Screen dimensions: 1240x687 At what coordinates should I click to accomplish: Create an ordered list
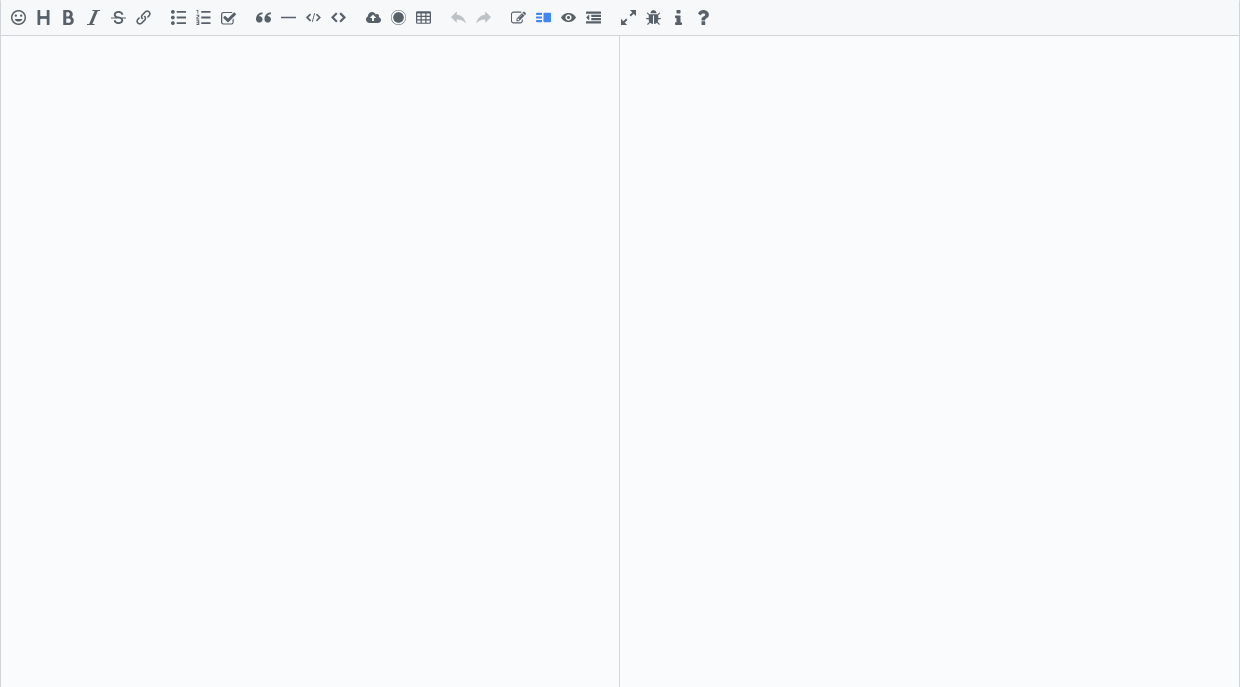pos(203,17)
